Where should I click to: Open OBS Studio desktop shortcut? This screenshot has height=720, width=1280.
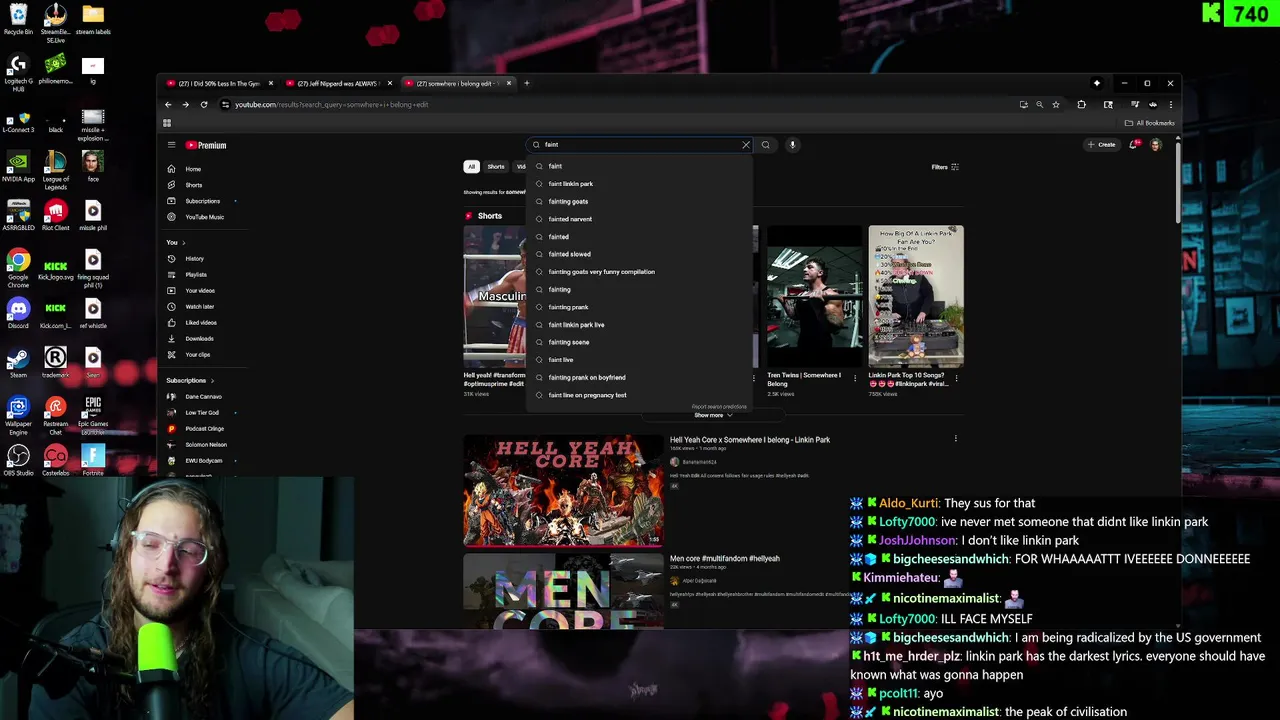[18, 460]
